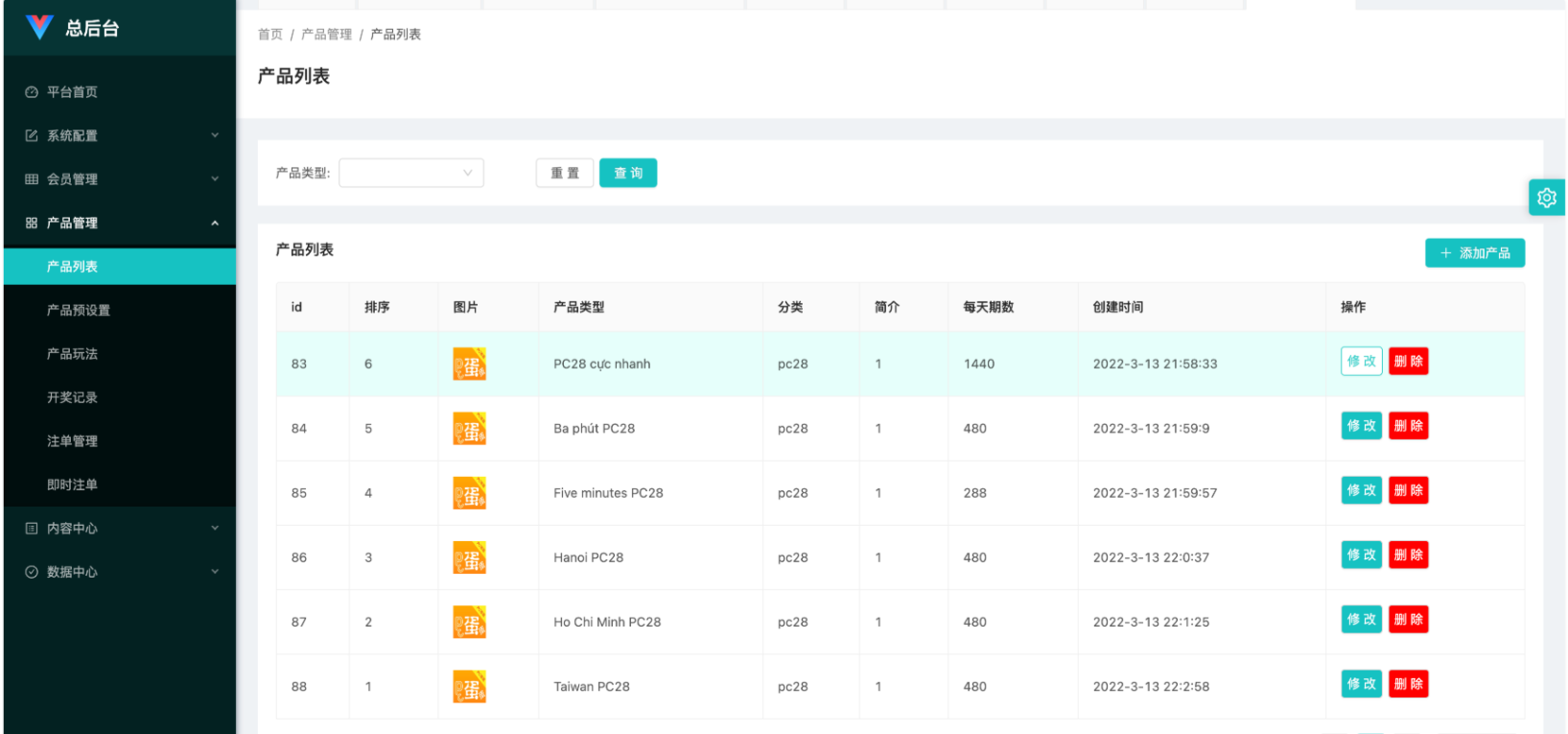Open the 产品类型 dropdown
The height and width of the screenshot is (734, 1568).
click(x=411, y=173)
